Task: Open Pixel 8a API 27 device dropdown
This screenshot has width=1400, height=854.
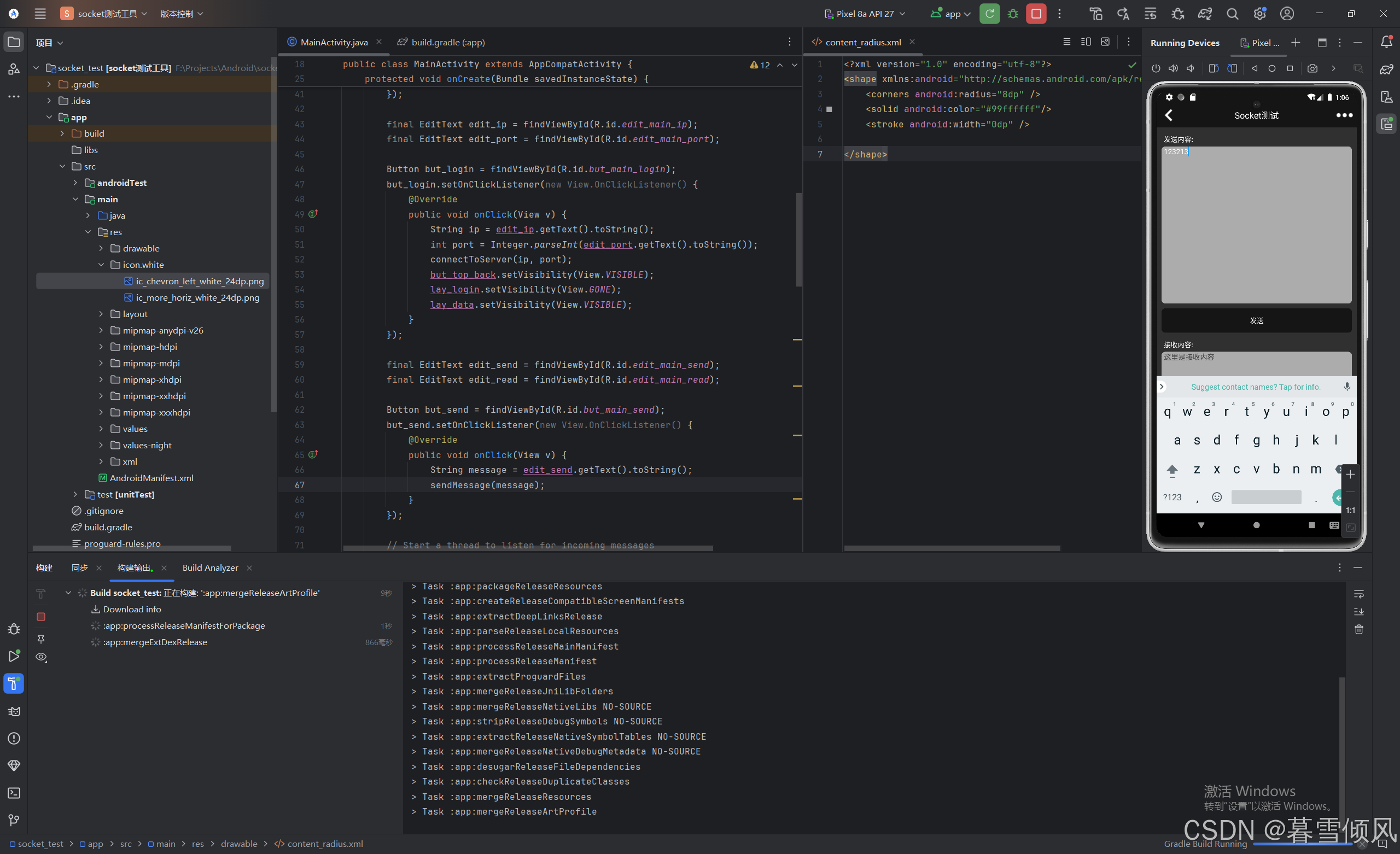Action: click(865, 14)
